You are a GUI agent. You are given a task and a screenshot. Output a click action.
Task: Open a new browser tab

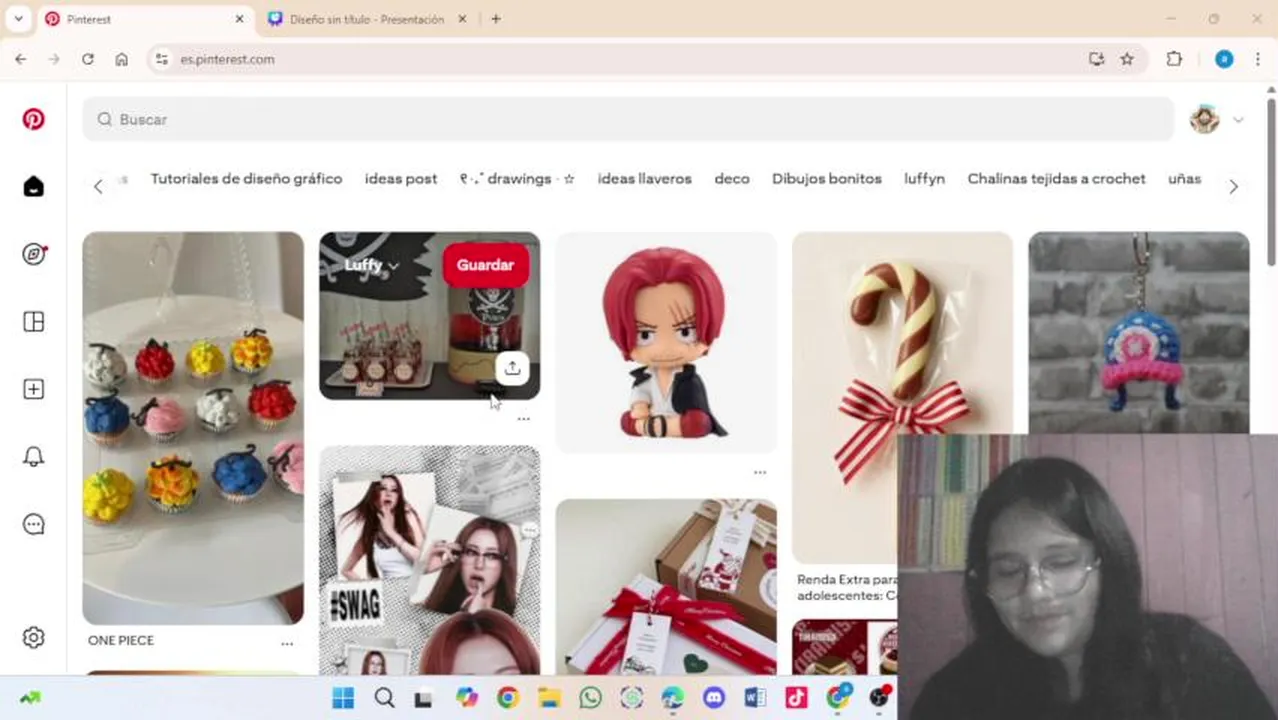pyautogui.click(x=496, y=19)
